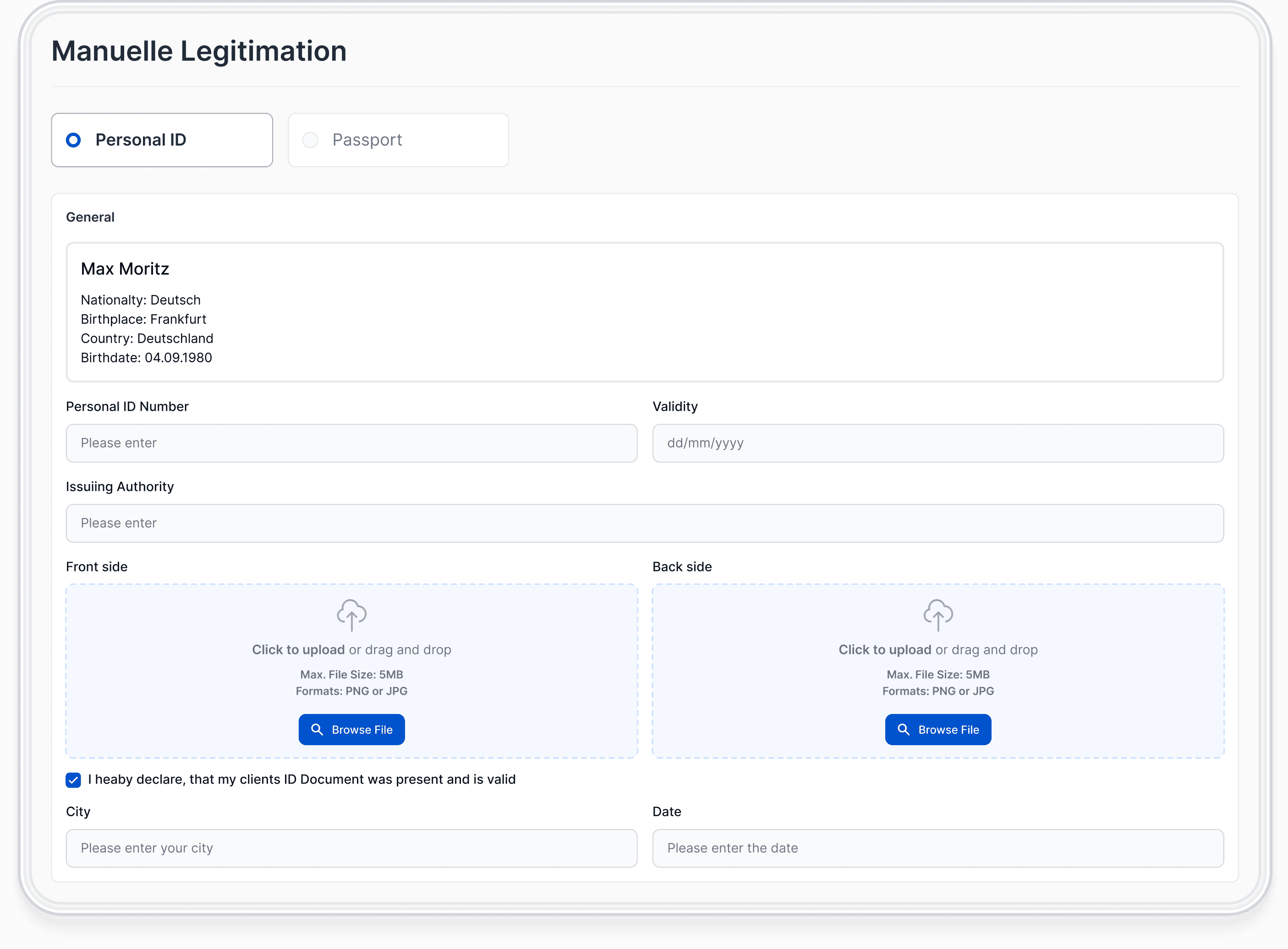Click the Max Moritz info card
This screenshot has width=1288, height=949.
click(644, 312)
